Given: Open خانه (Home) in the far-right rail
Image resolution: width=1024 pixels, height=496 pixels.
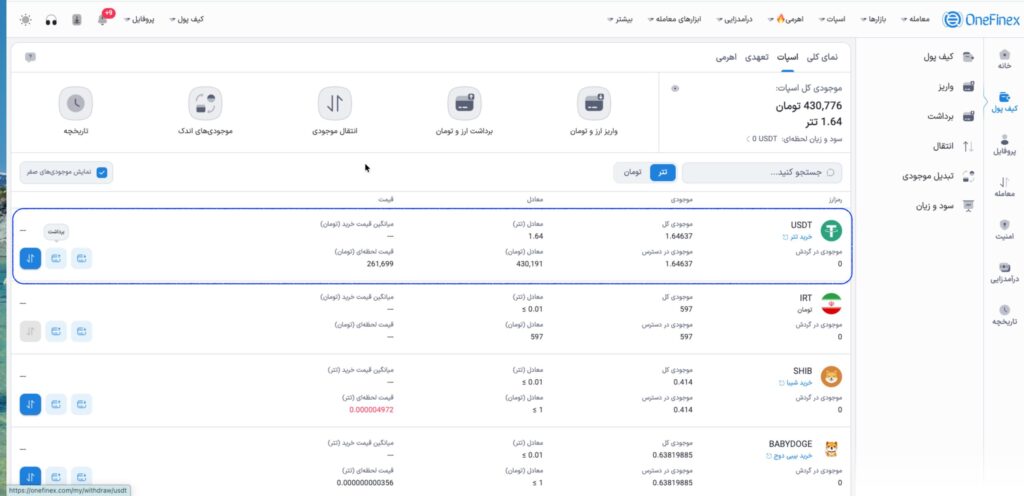Looking at the screenshot, I should 1004,58.
